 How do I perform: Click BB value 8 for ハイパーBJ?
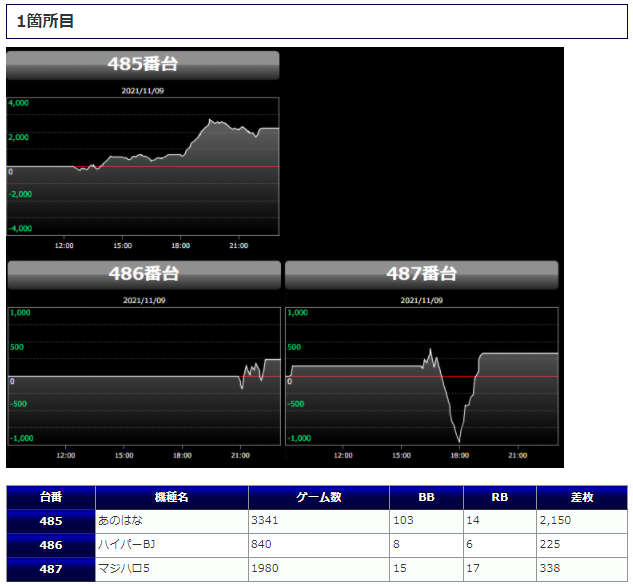point(396,544)
